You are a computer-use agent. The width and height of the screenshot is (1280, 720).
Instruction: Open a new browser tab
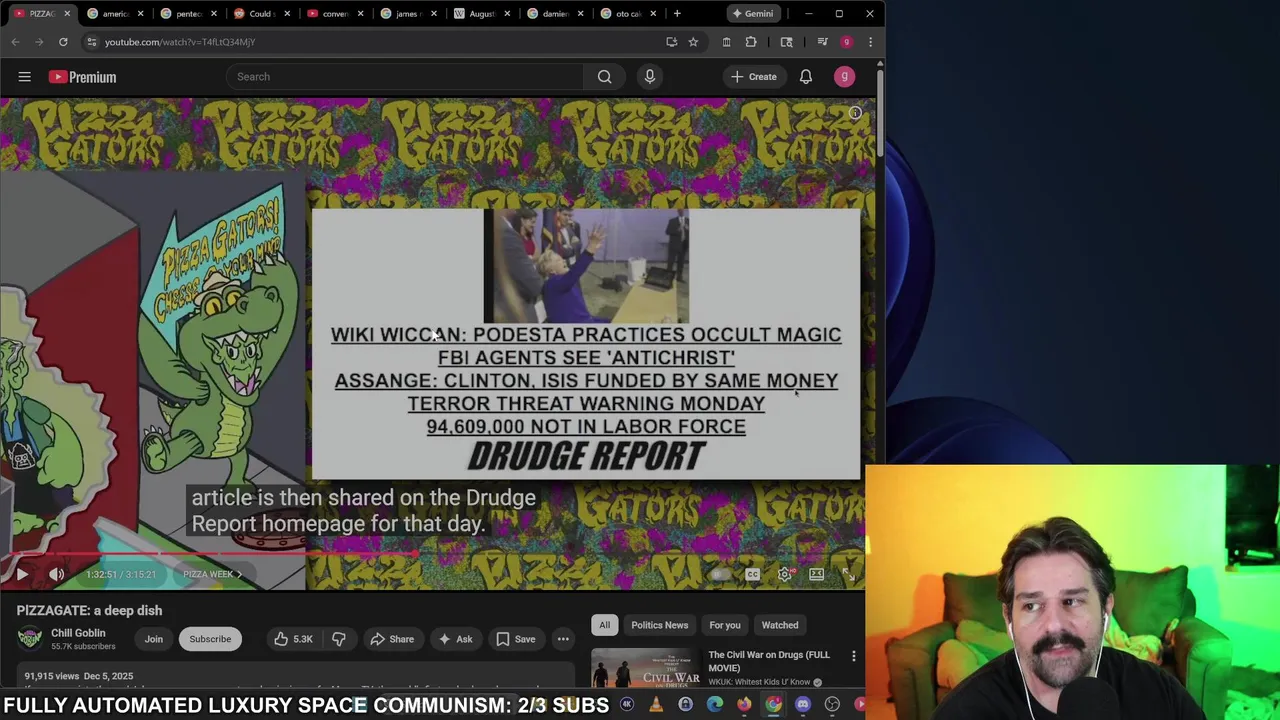[677, 14]
